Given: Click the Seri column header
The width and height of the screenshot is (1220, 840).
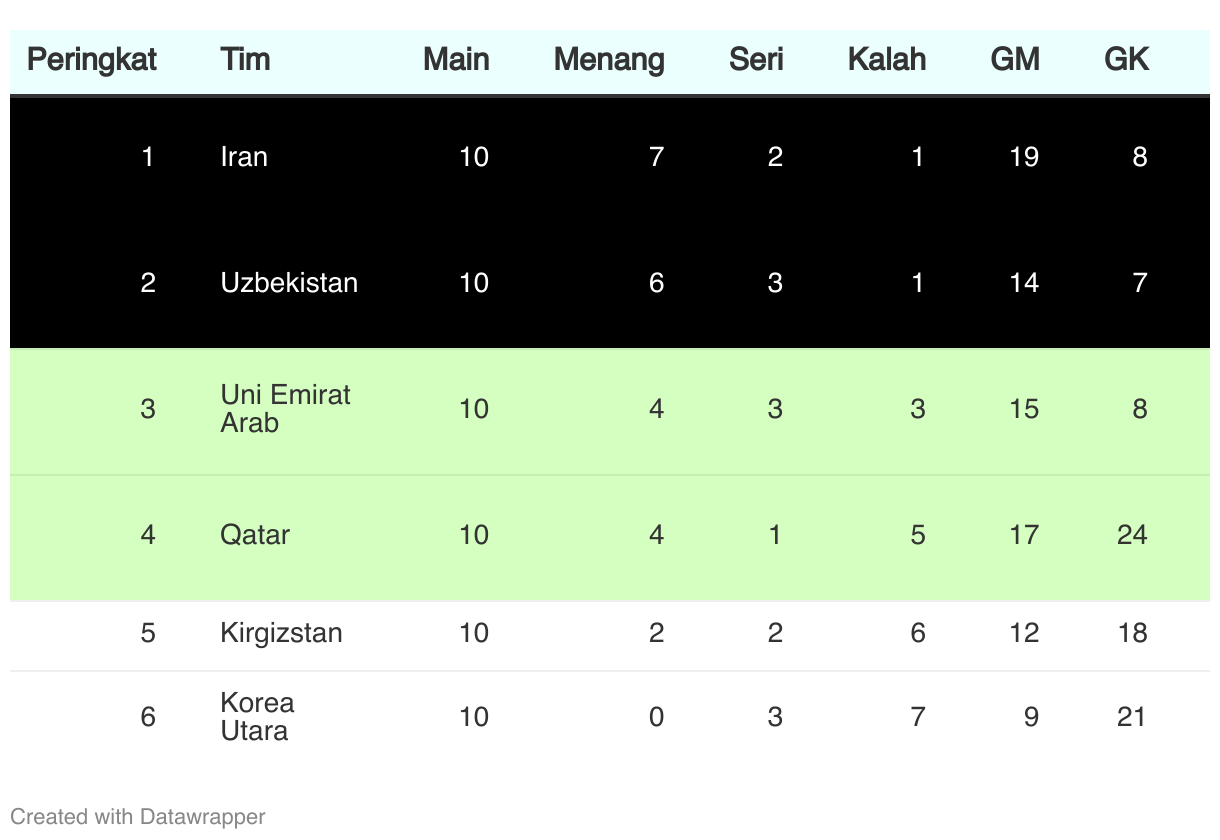Looking at the screenshot, I should tap(756, 60).
